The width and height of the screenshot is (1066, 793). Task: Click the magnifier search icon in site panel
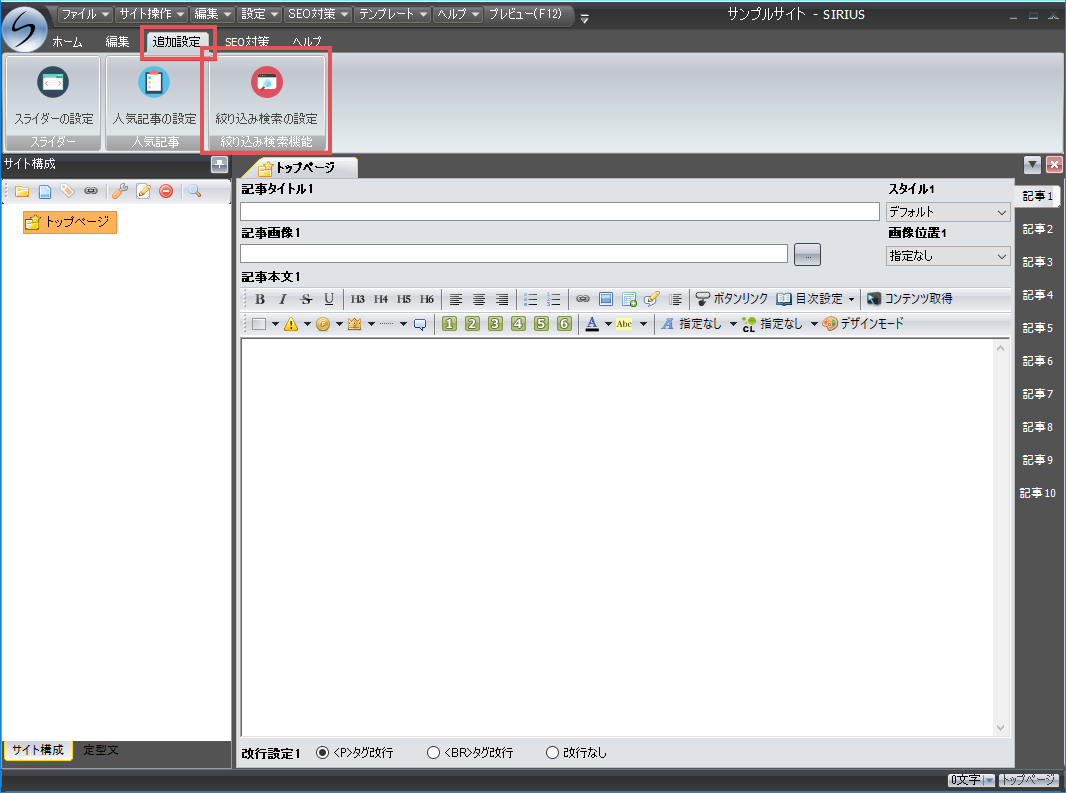click(194, 191)
